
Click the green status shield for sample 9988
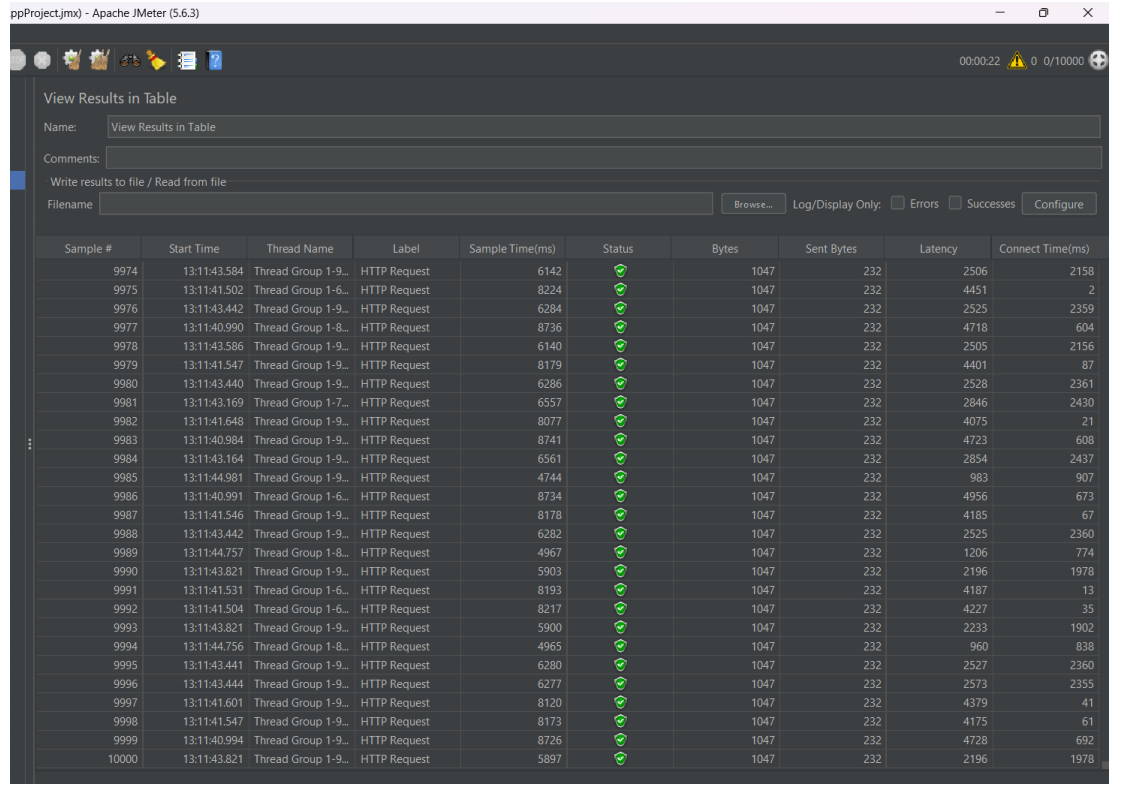pos(620,533)
